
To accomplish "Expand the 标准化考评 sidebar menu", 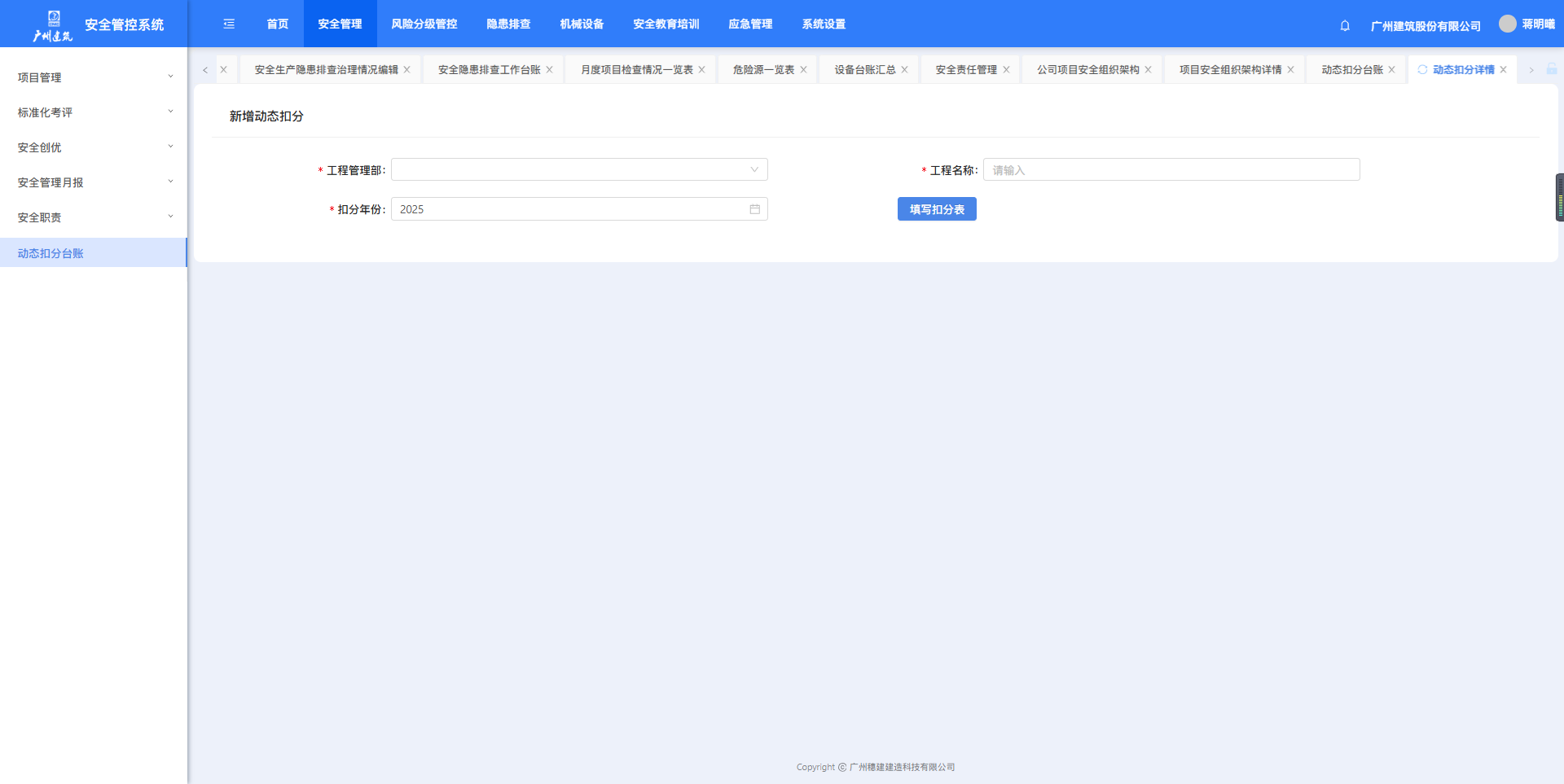I will (94, 112).
